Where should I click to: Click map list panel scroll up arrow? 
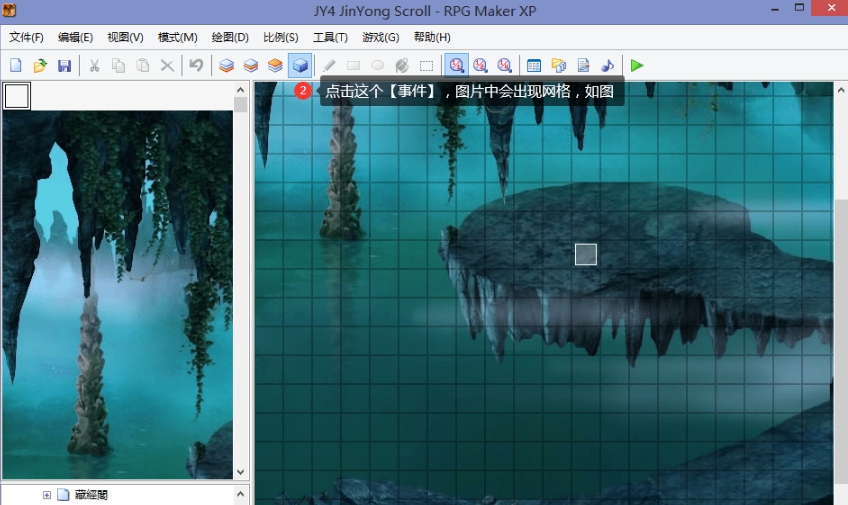point(241,493)
